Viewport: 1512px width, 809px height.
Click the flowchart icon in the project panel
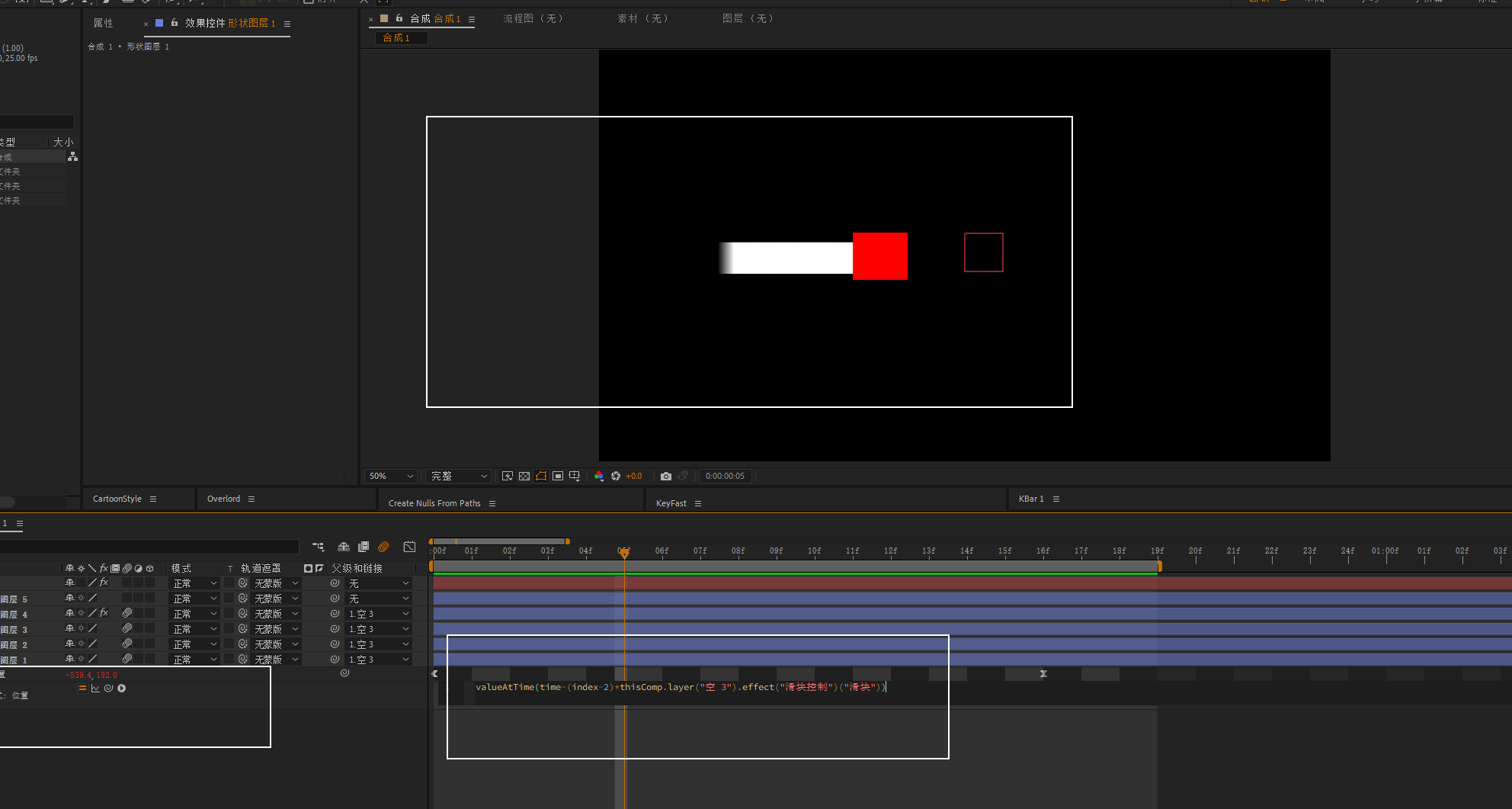(72, 156)
